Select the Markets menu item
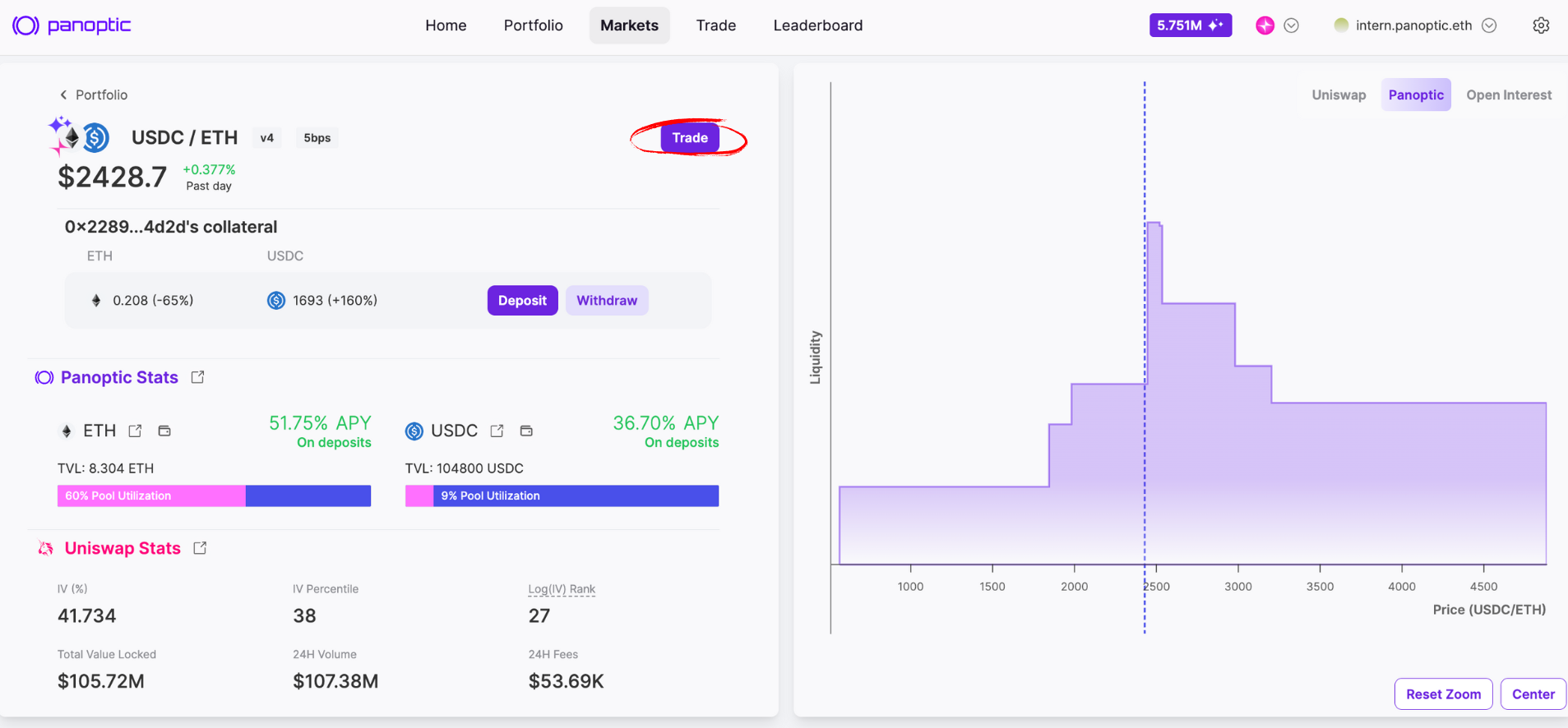This screenshot has height=728, width=1568. point(629,25)
